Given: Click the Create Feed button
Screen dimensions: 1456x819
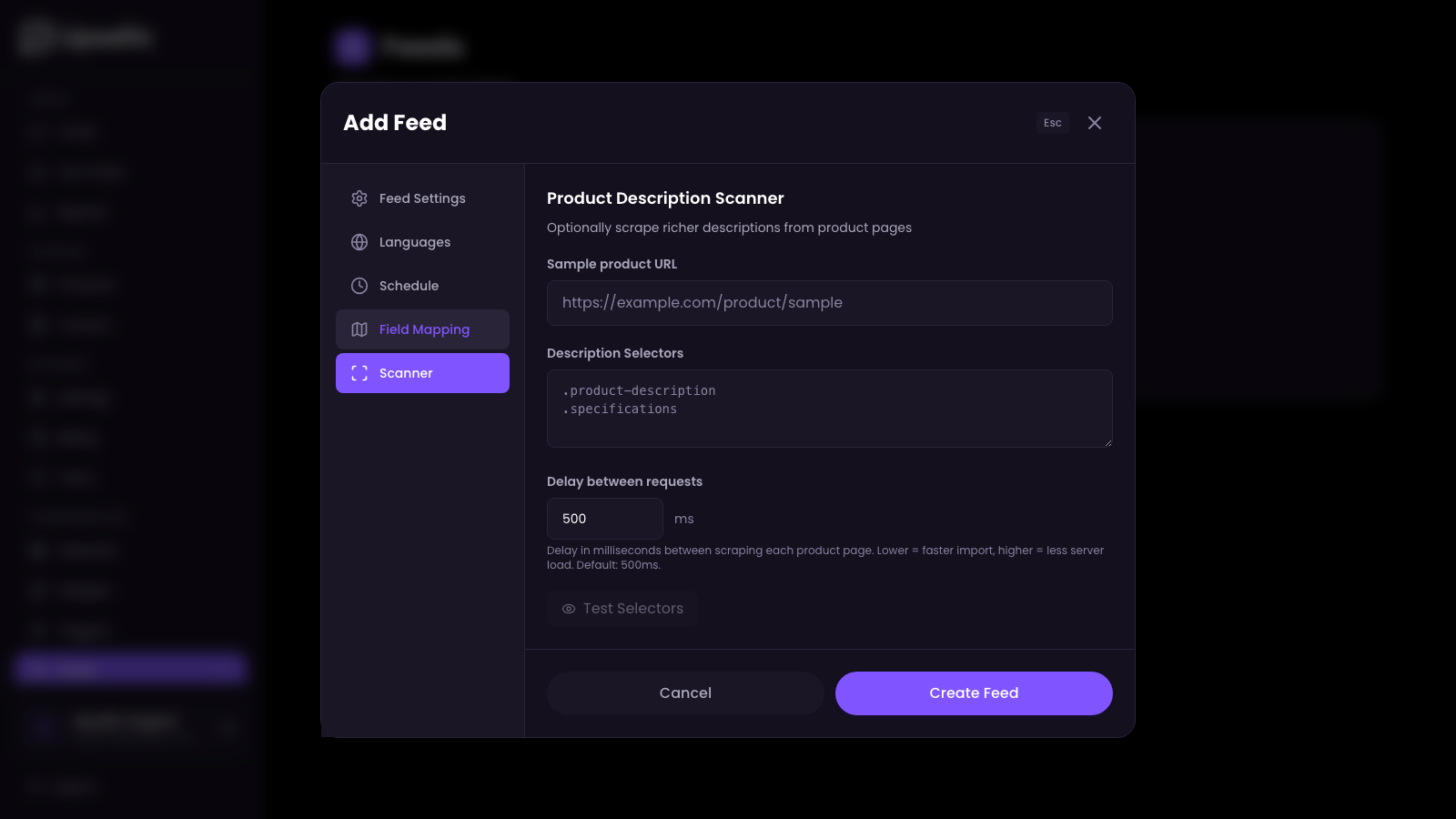Looking at the screenshot, I should (x=974, y=693).
